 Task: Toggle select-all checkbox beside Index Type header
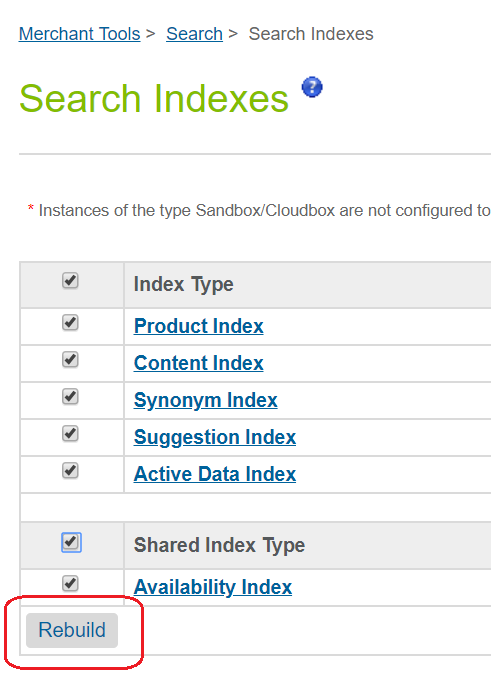pyautogui.click(x=70, y=281)
